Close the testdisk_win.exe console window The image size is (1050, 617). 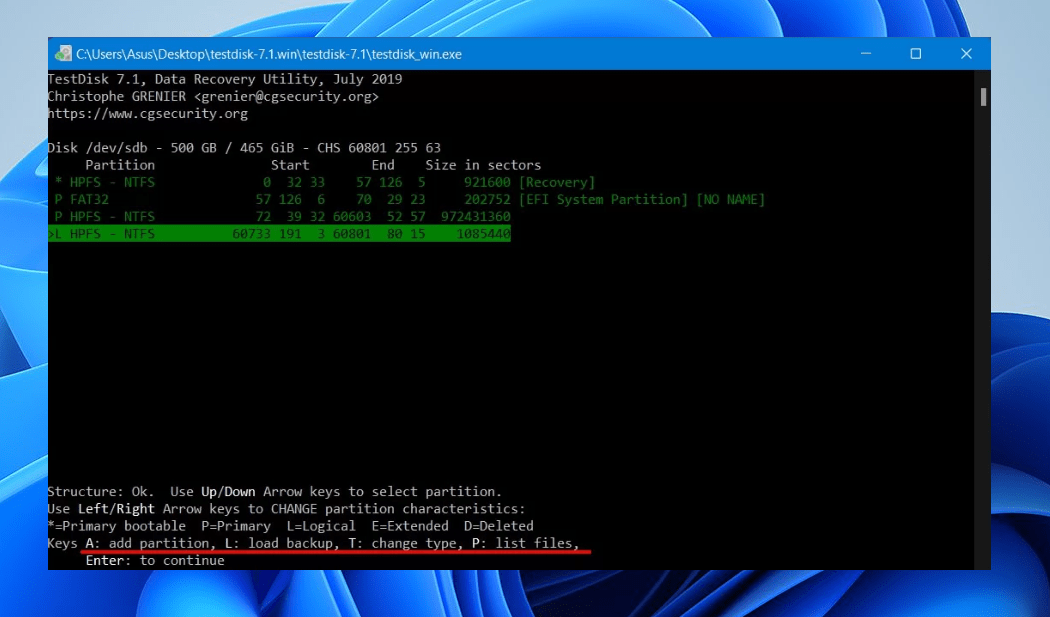point(966,54)
